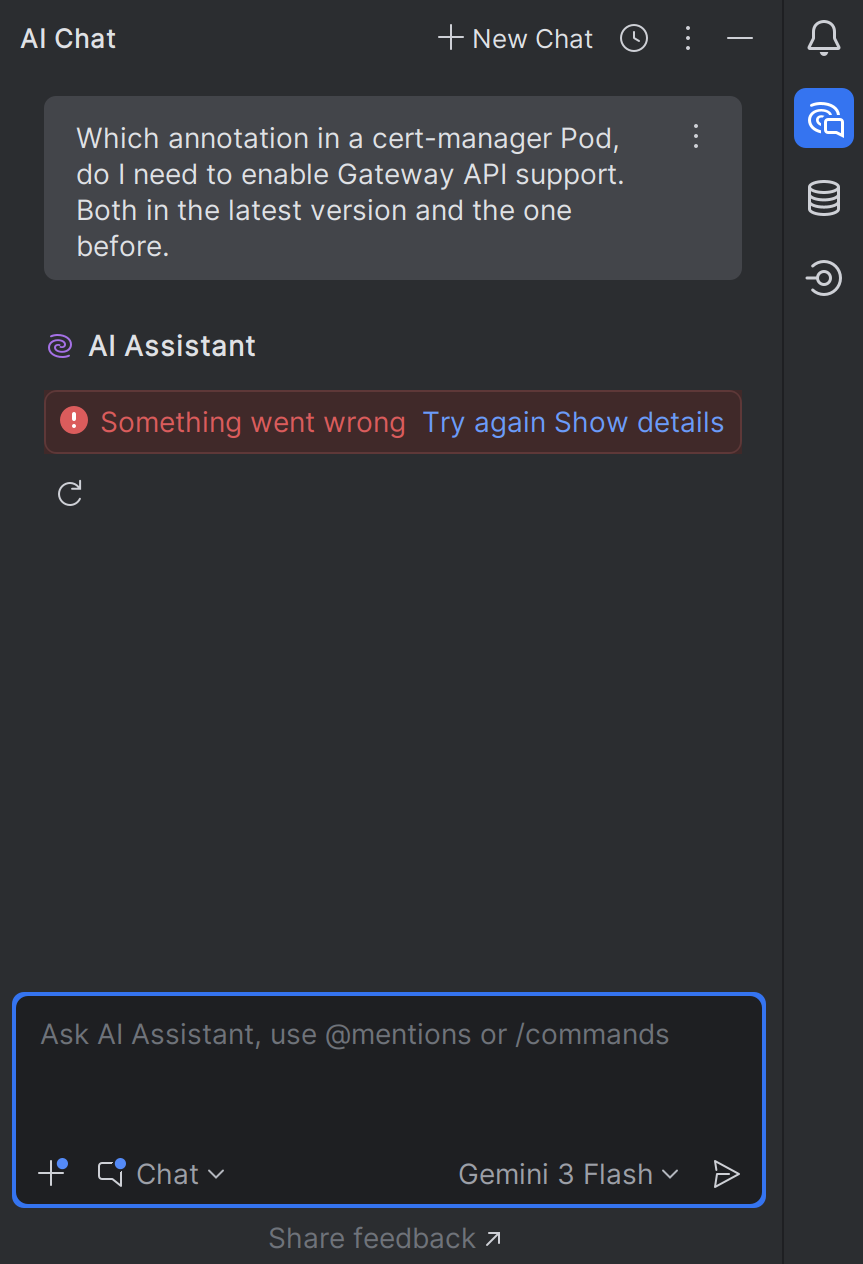Toggle the AI Chat sidebar icon
This screenshot has width=863, height=1264.
[823, 118]
